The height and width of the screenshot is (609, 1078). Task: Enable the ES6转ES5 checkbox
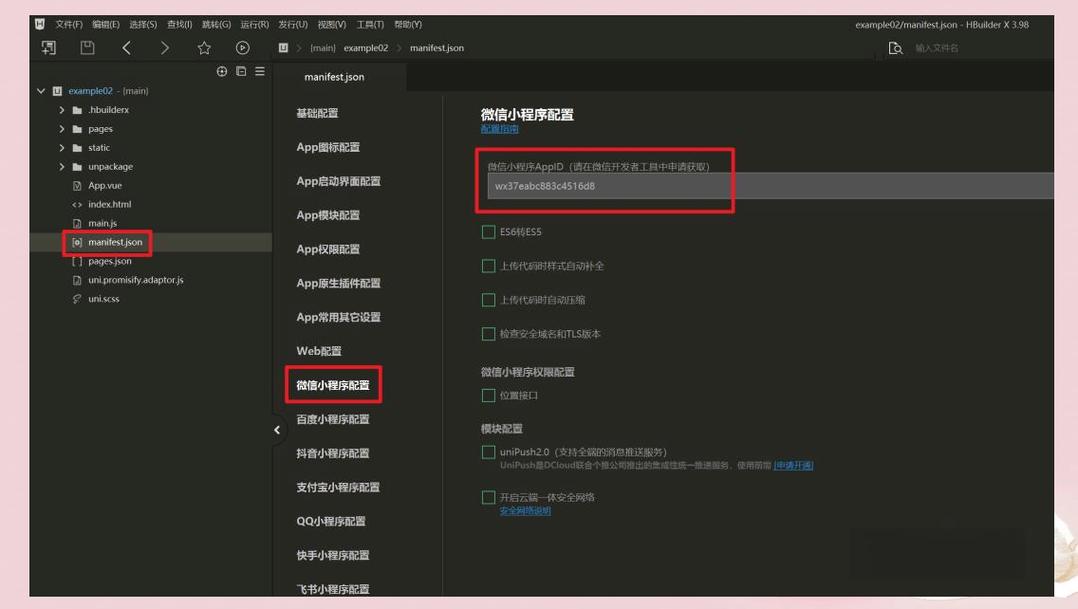[x=488, y=232]
